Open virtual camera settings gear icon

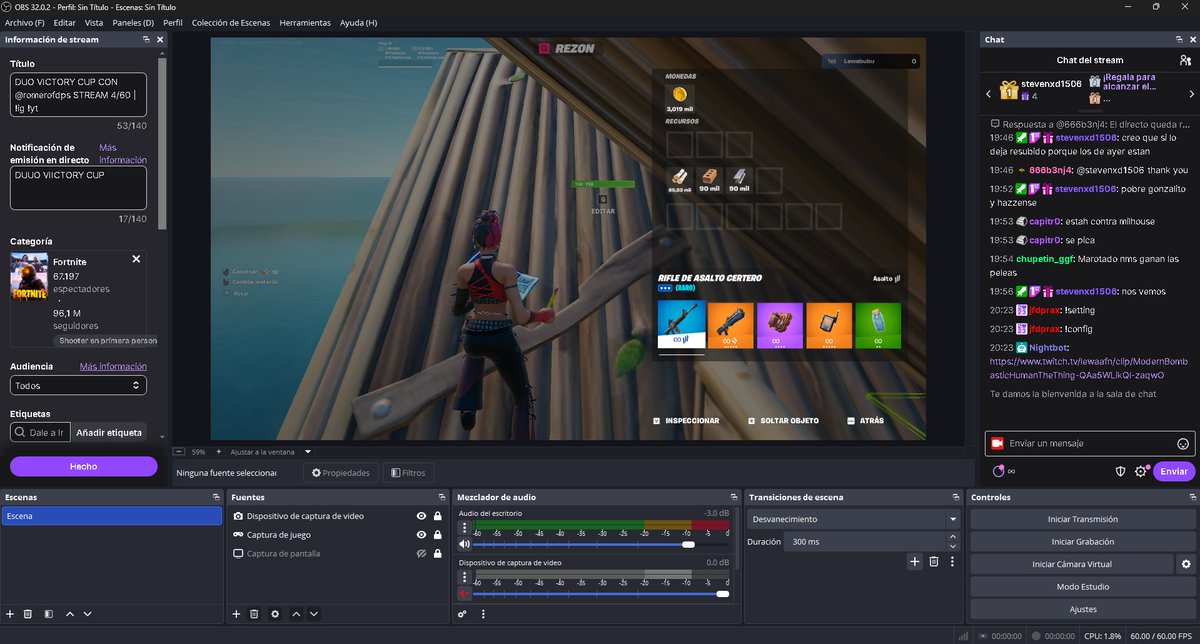pos(1186,564)
